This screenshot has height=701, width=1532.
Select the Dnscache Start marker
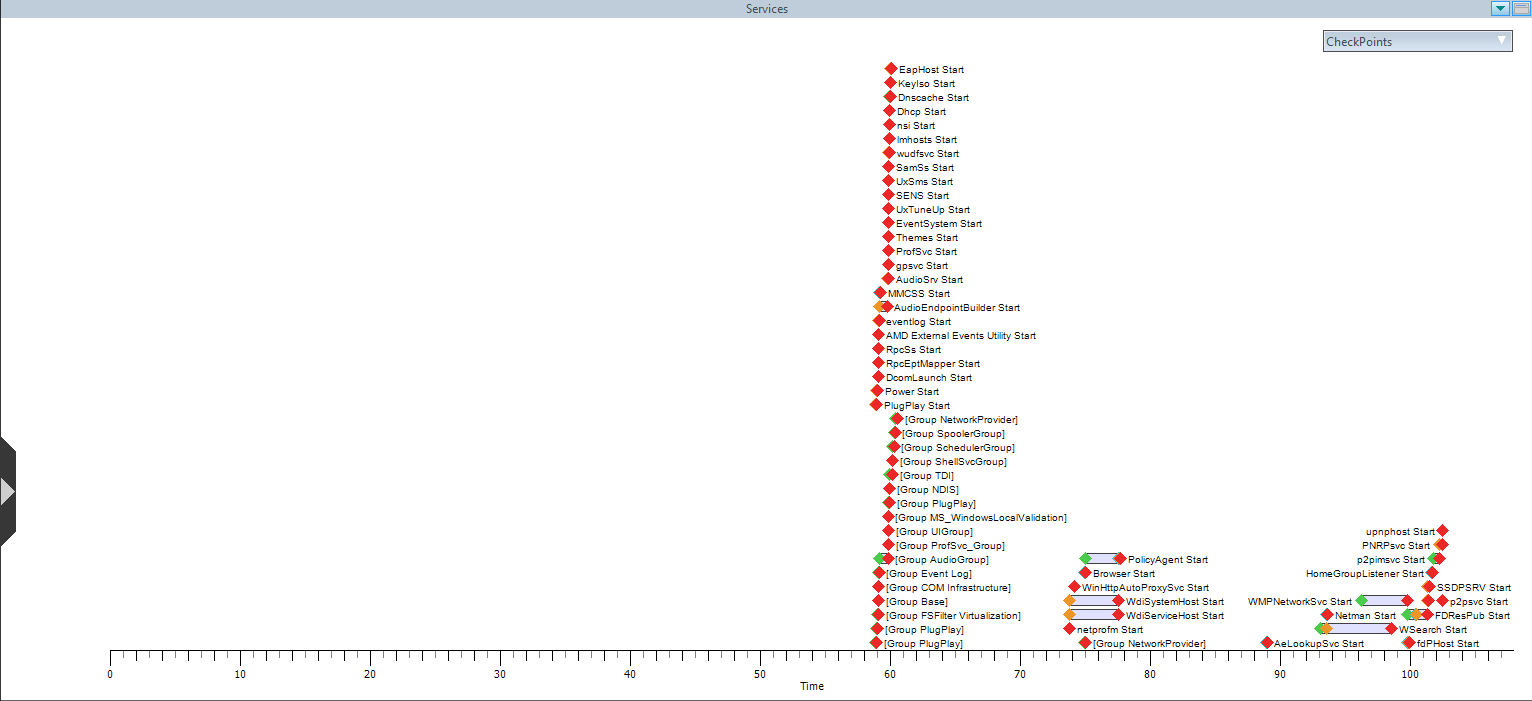890,97
